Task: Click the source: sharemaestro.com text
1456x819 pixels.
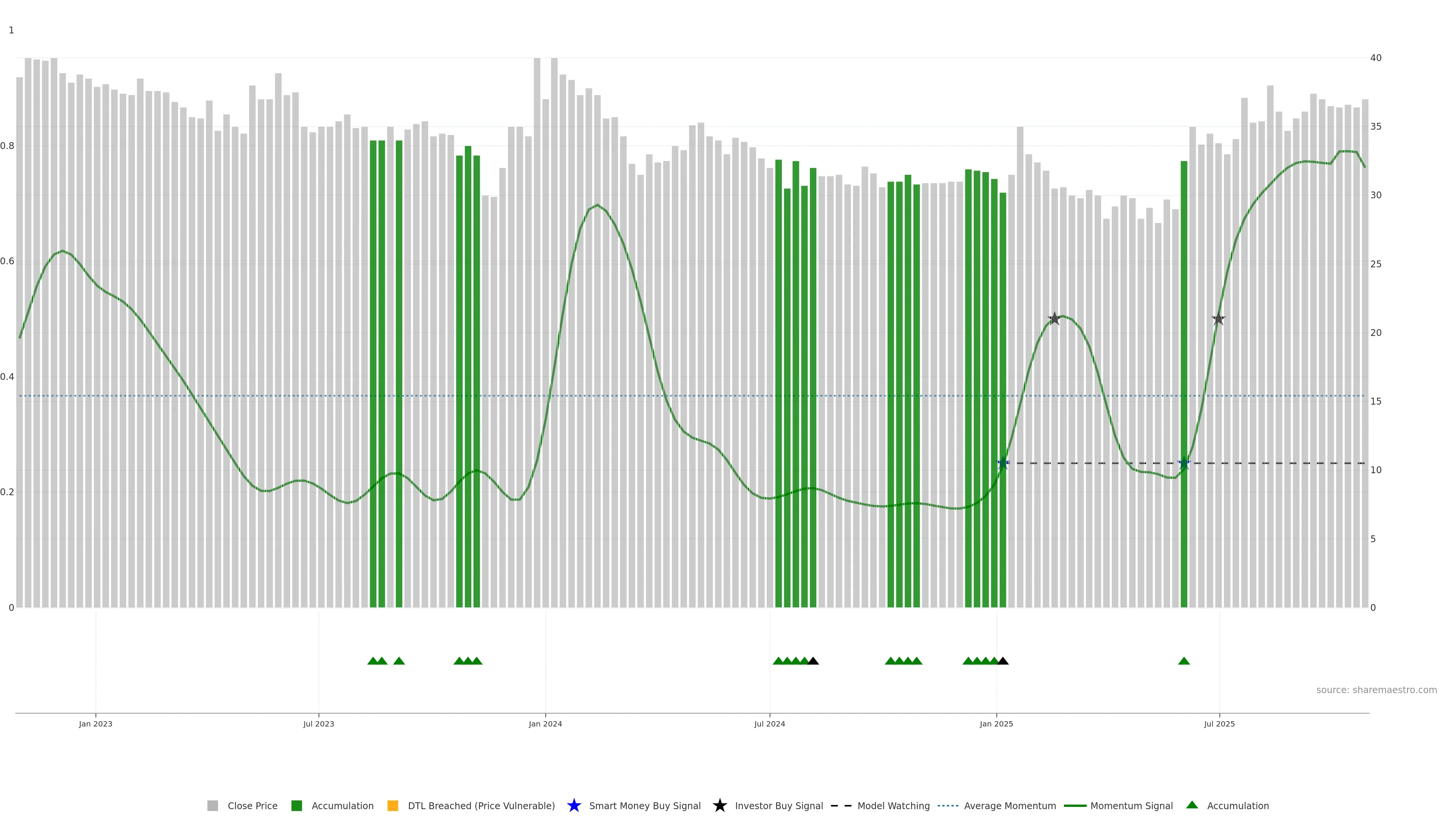Action: [1376, 690]
